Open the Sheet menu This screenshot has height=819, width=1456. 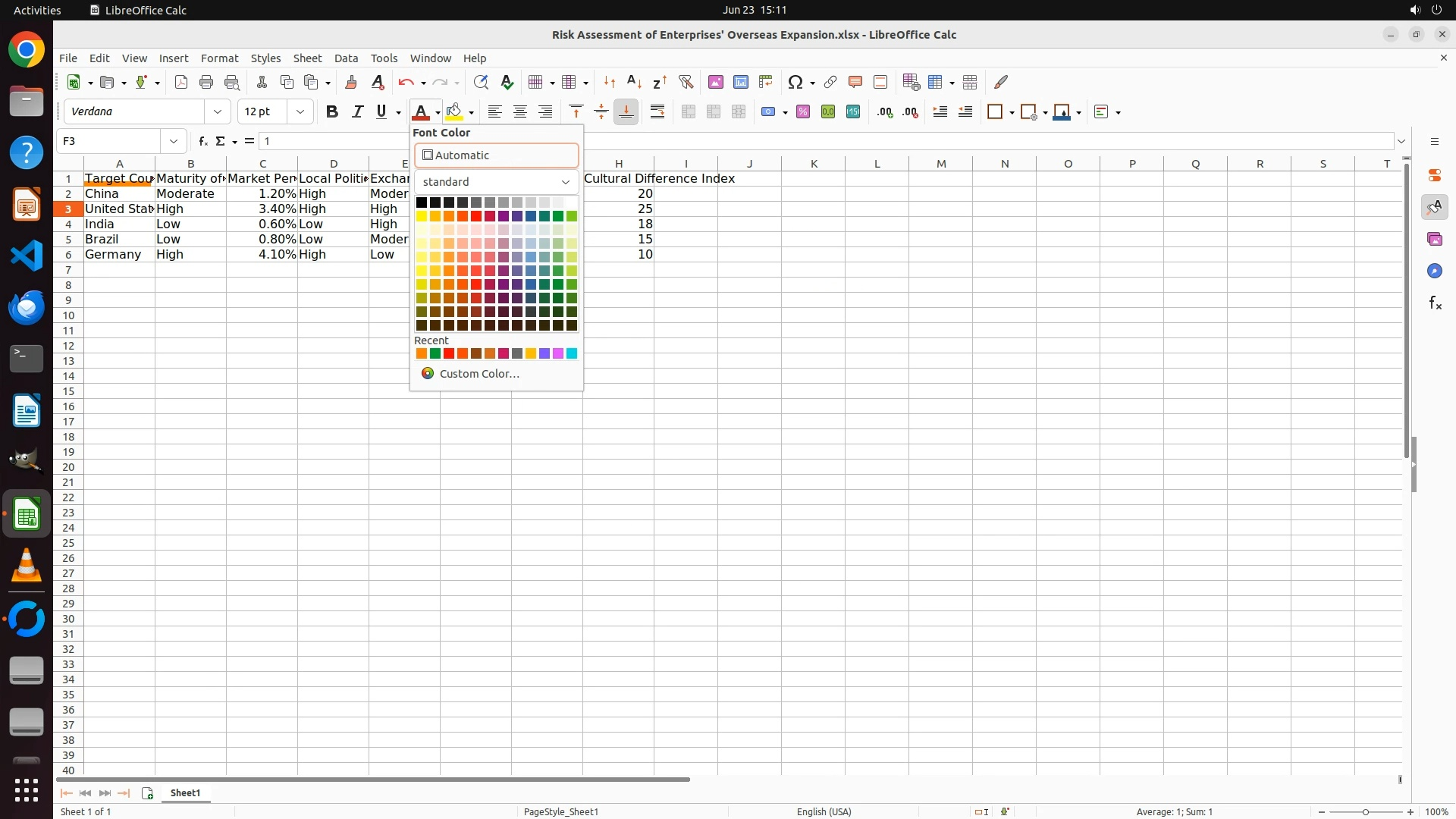pyautogui.click(x=307, y=58)
